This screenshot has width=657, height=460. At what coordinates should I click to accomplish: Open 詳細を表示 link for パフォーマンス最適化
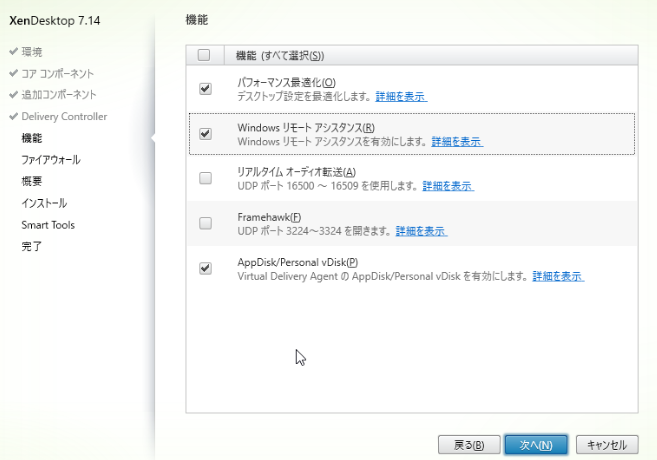click(401, 97)
